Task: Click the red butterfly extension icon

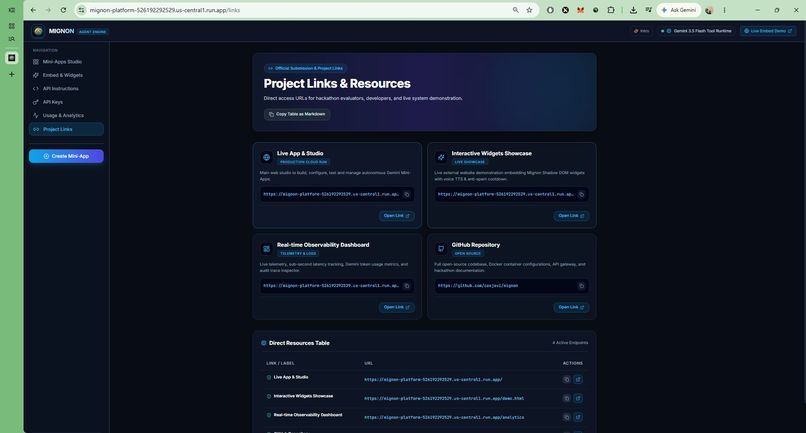Action: tap(580, 10)
